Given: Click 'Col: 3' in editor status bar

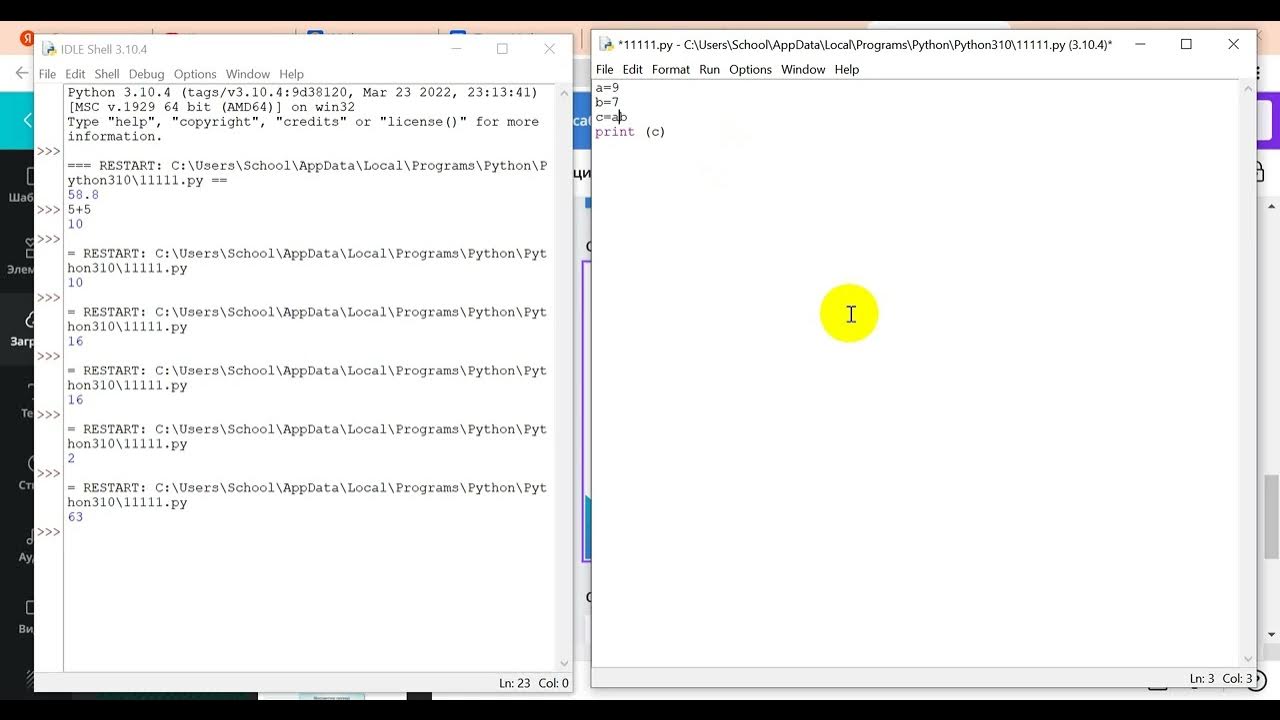Looking at the screenshot, I should (1237, 678).
